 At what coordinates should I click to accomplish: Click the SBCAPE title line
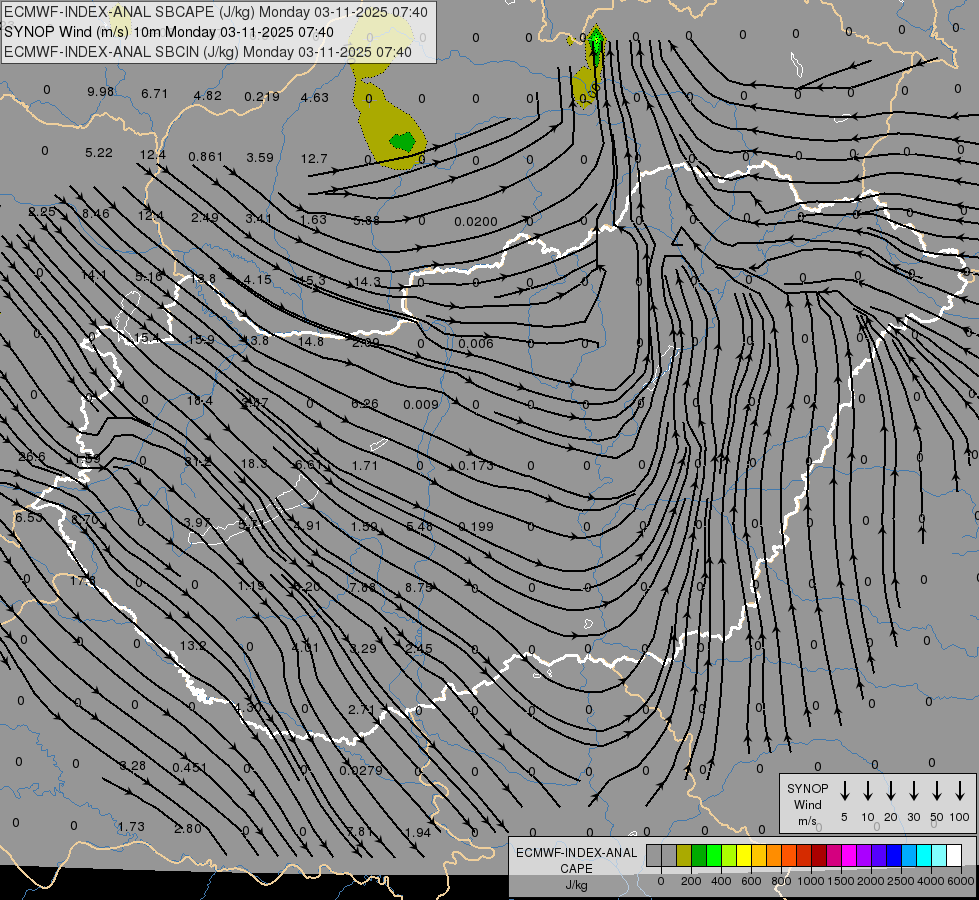[x=216, y=12]
